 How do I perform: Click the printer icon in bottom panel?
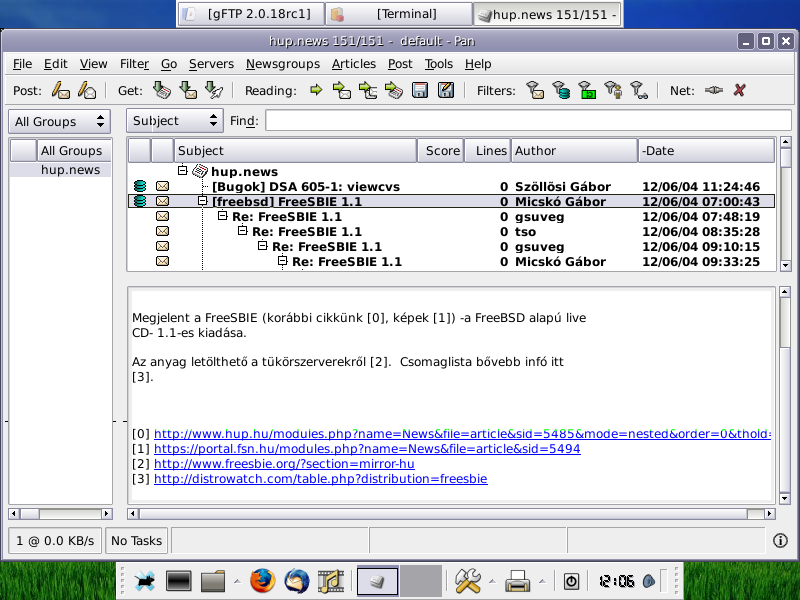pos(517,581)
